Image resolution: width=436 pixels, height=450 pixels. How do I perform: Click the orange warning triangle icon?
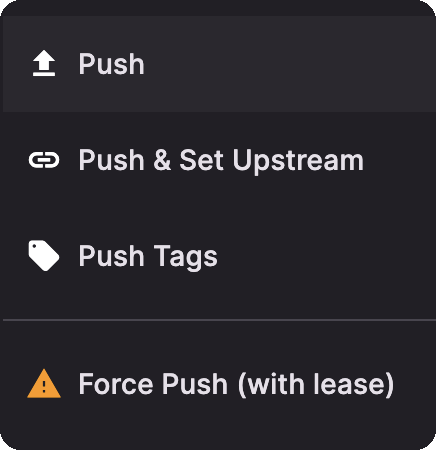point(44,384)
